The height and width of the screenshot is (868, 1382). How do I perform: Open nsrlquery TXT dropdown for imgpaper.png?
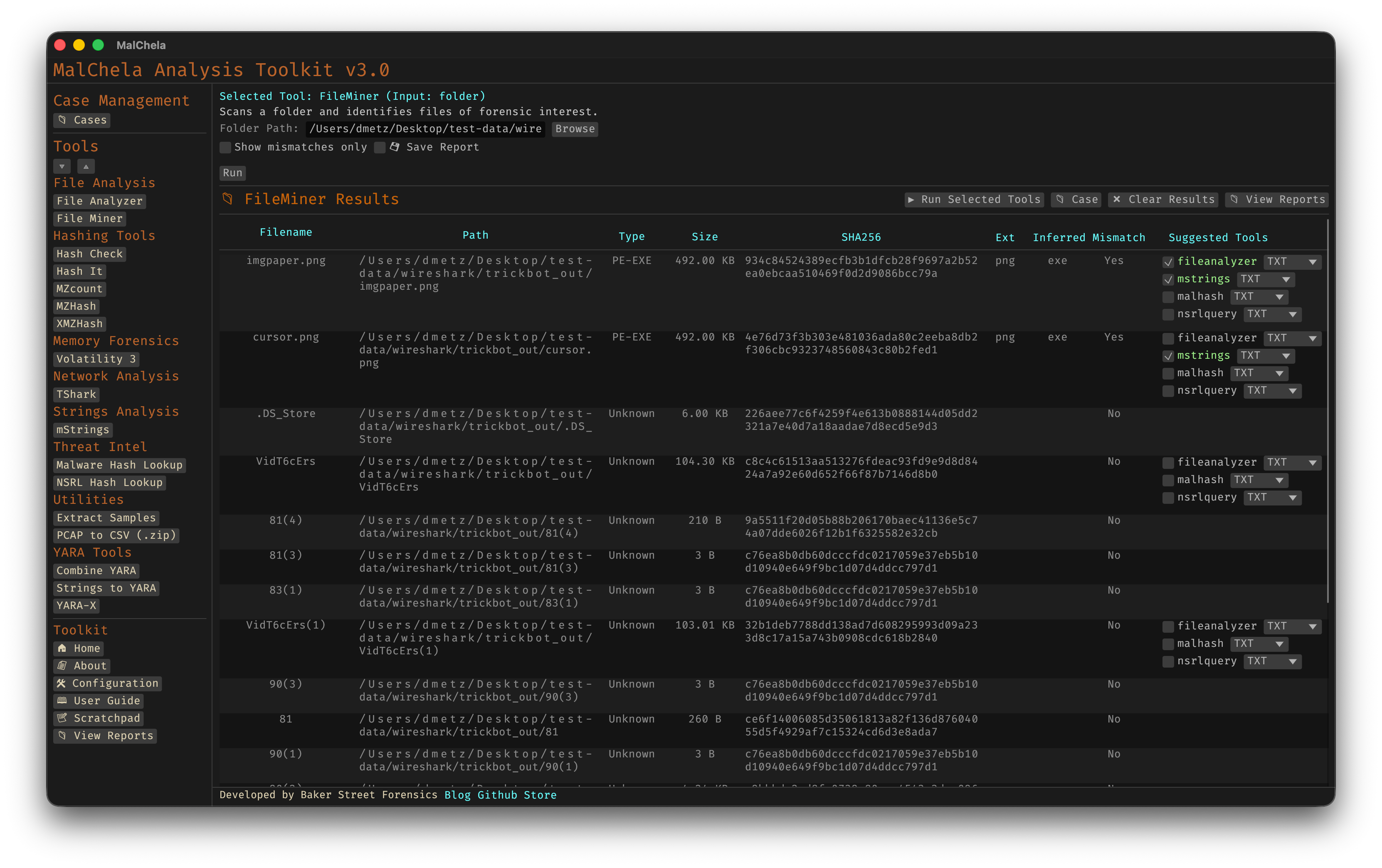pos(1272,314)
